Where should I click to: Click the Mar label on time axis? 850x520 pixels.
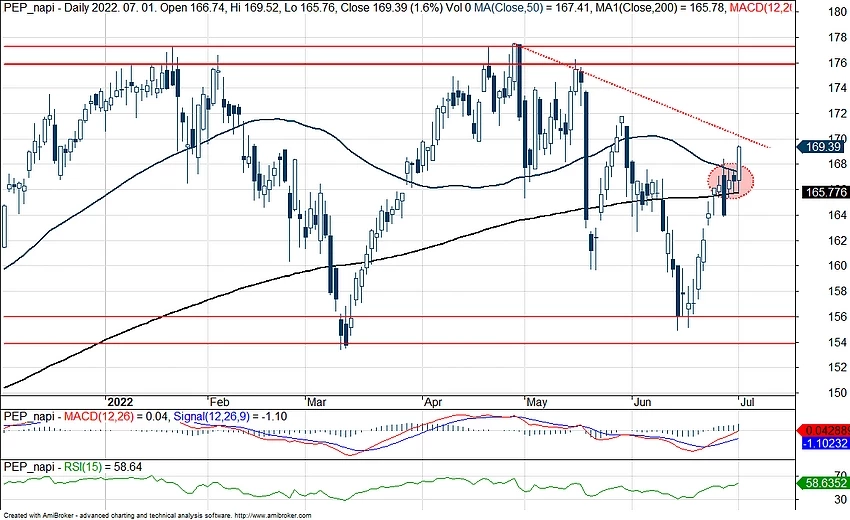pos(317,402)
